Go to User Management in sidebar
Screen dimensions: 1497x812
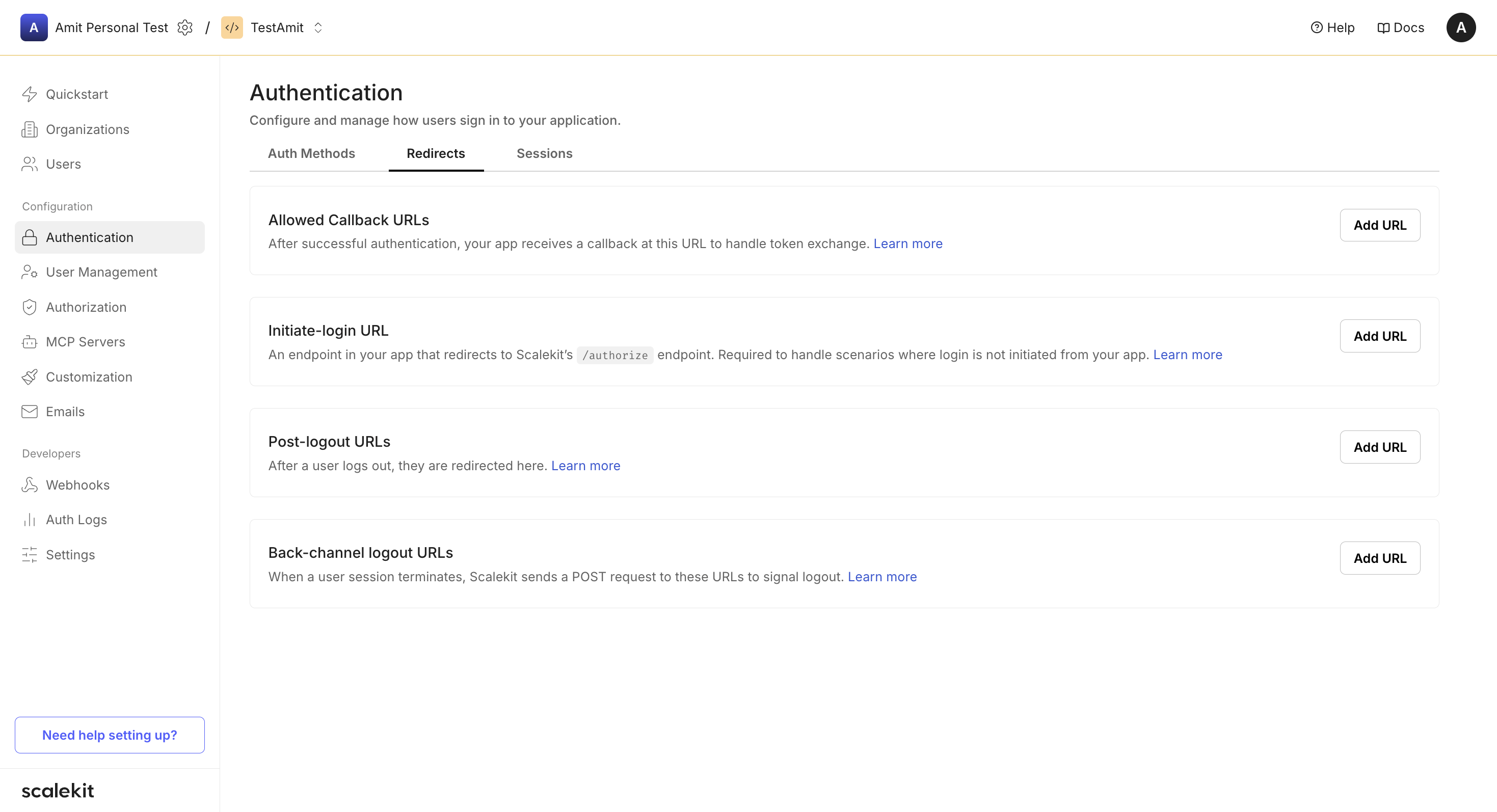point(110,272)
